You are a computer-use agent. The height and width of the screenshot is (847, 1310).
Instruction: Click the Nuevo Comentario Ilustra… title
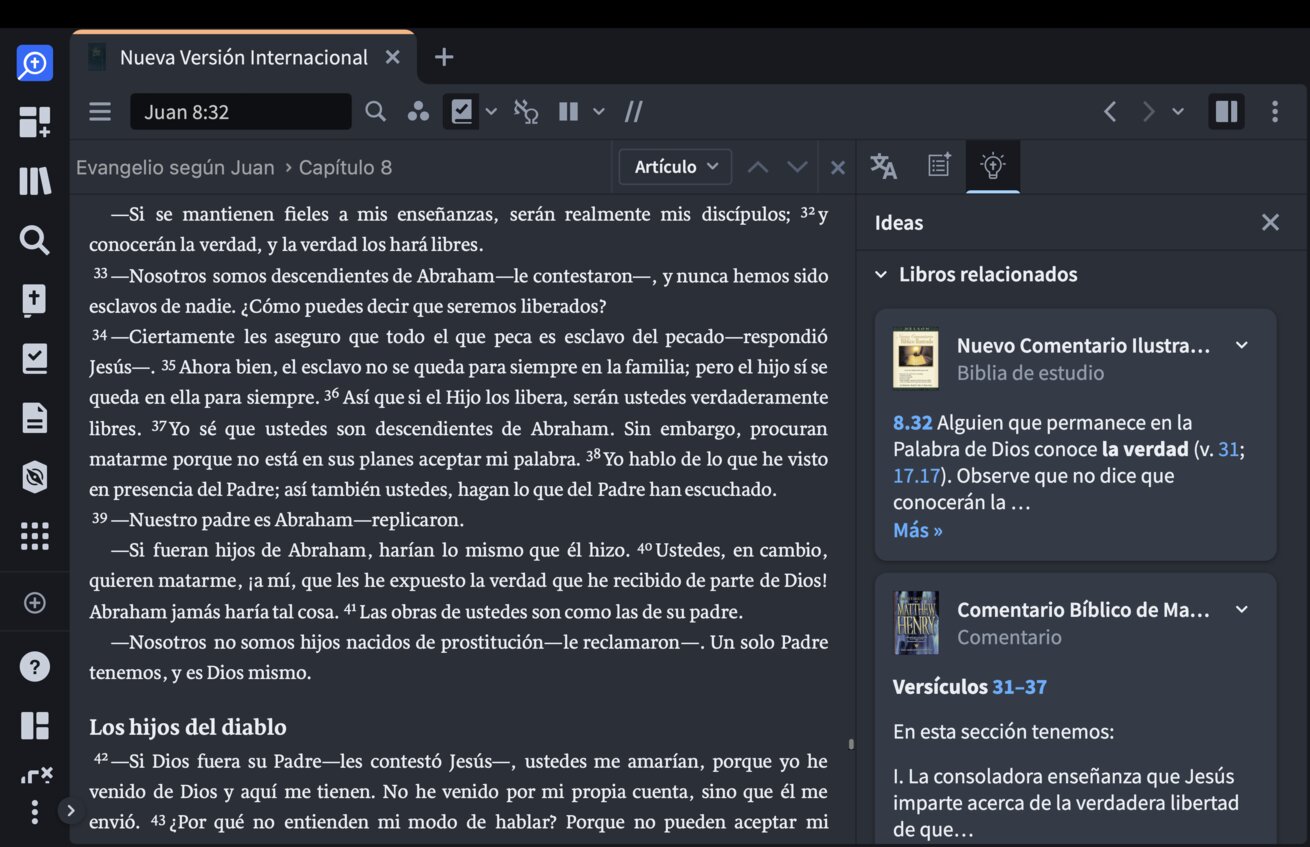pyautogui.click(x=1083, y=346)
